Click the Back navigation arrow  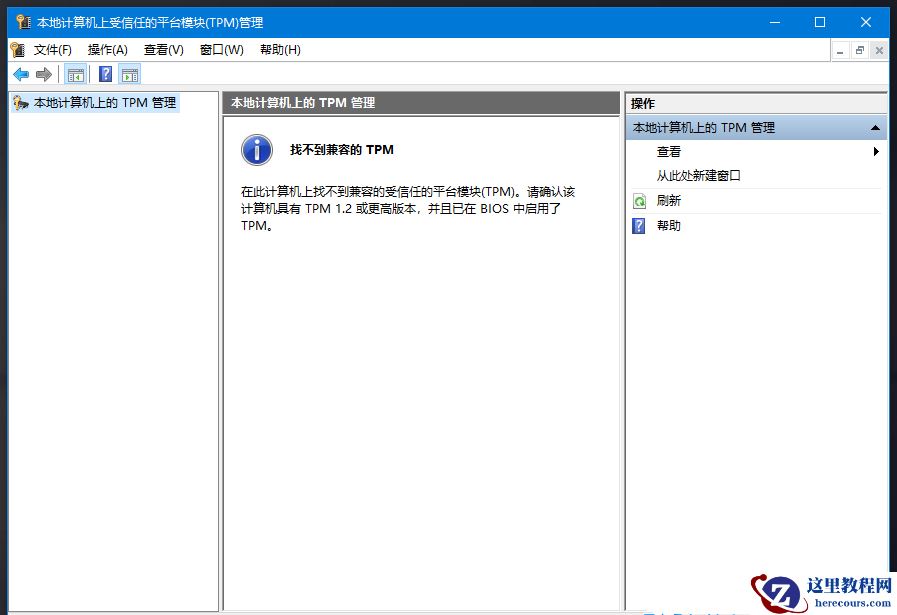click(20, 73)
